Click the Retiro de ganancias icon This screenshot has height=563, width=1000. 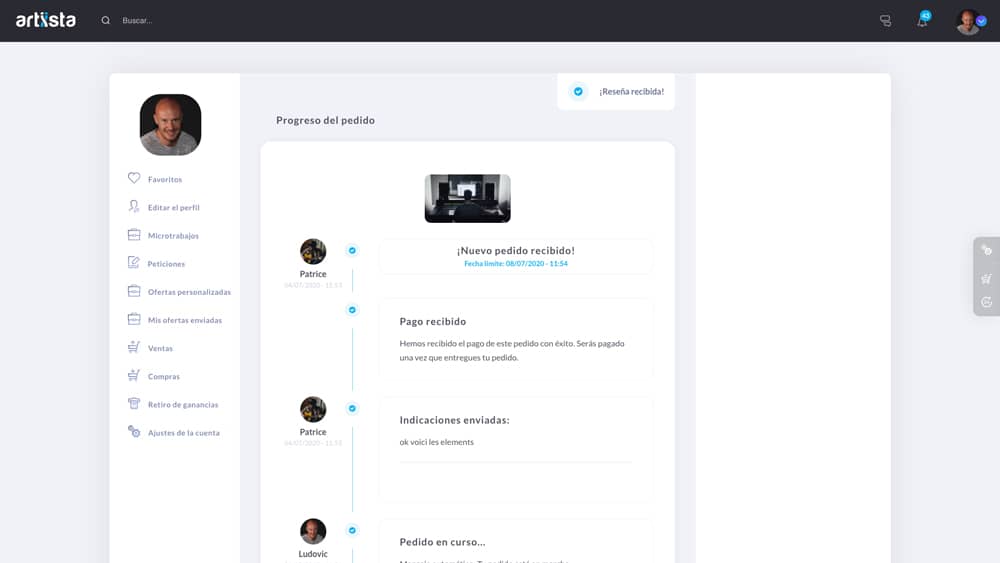pos(134,404)
